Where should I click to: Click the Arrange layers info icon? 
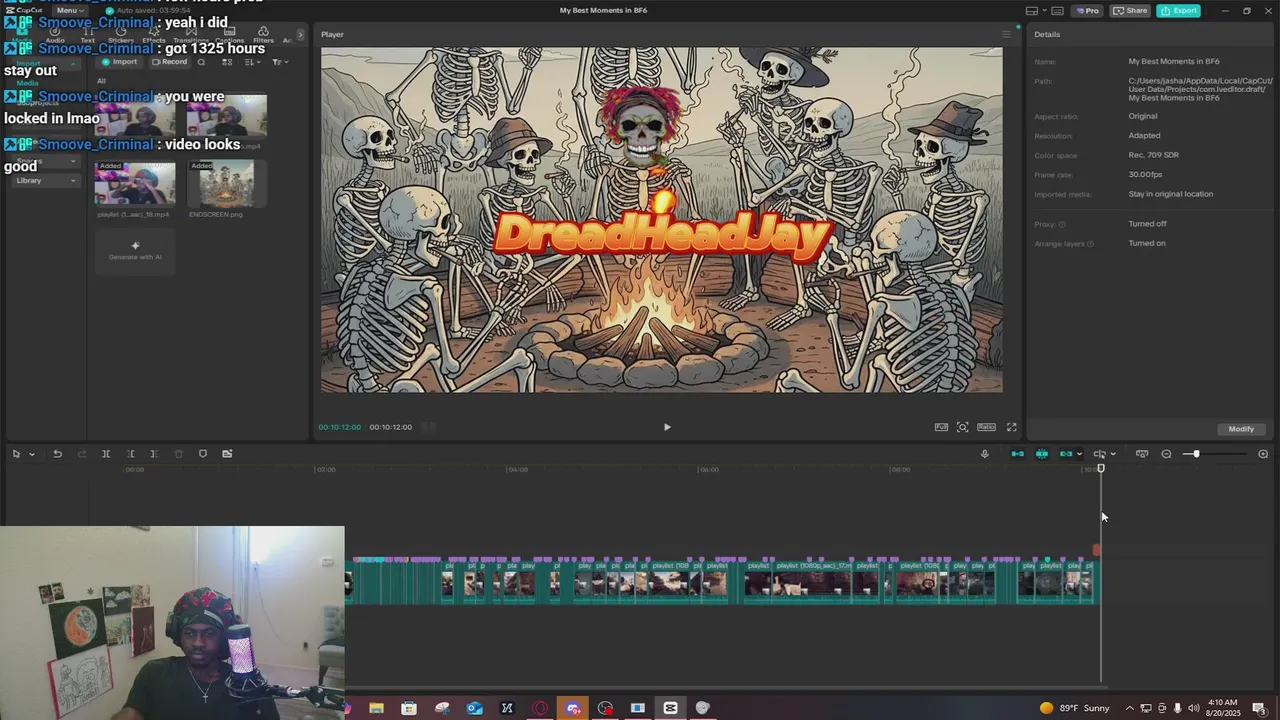1090,244
